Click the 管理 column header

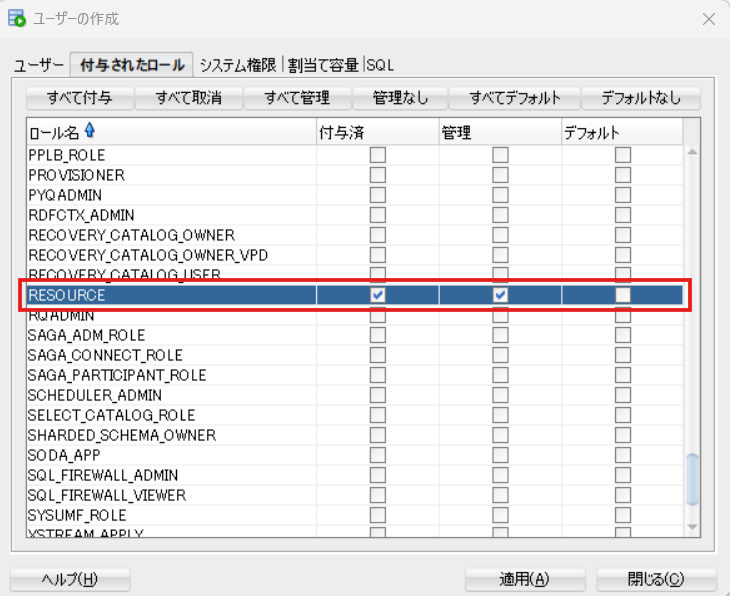pyautogui.click(x=500, y=132)
